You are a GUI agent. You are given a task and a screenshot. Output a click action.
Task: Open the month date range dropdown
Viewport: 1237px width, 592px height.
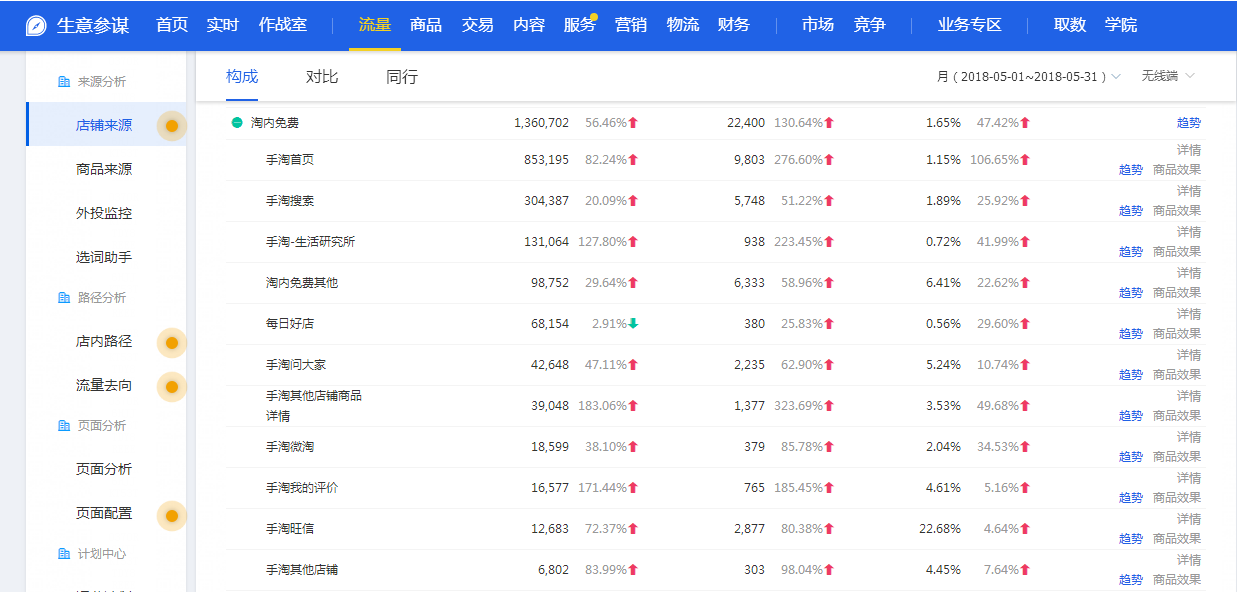[1028, 76]
